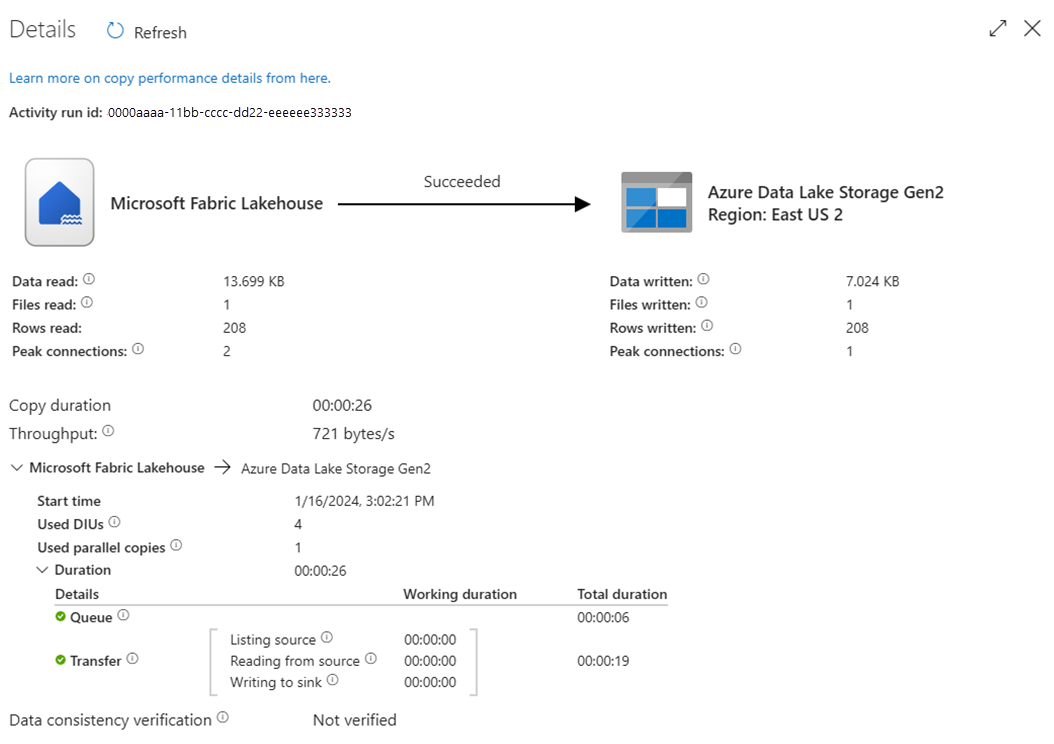Click the green success checkmark beside Transfer
This screenshot has width=1054, height=744.
(63, 660)
